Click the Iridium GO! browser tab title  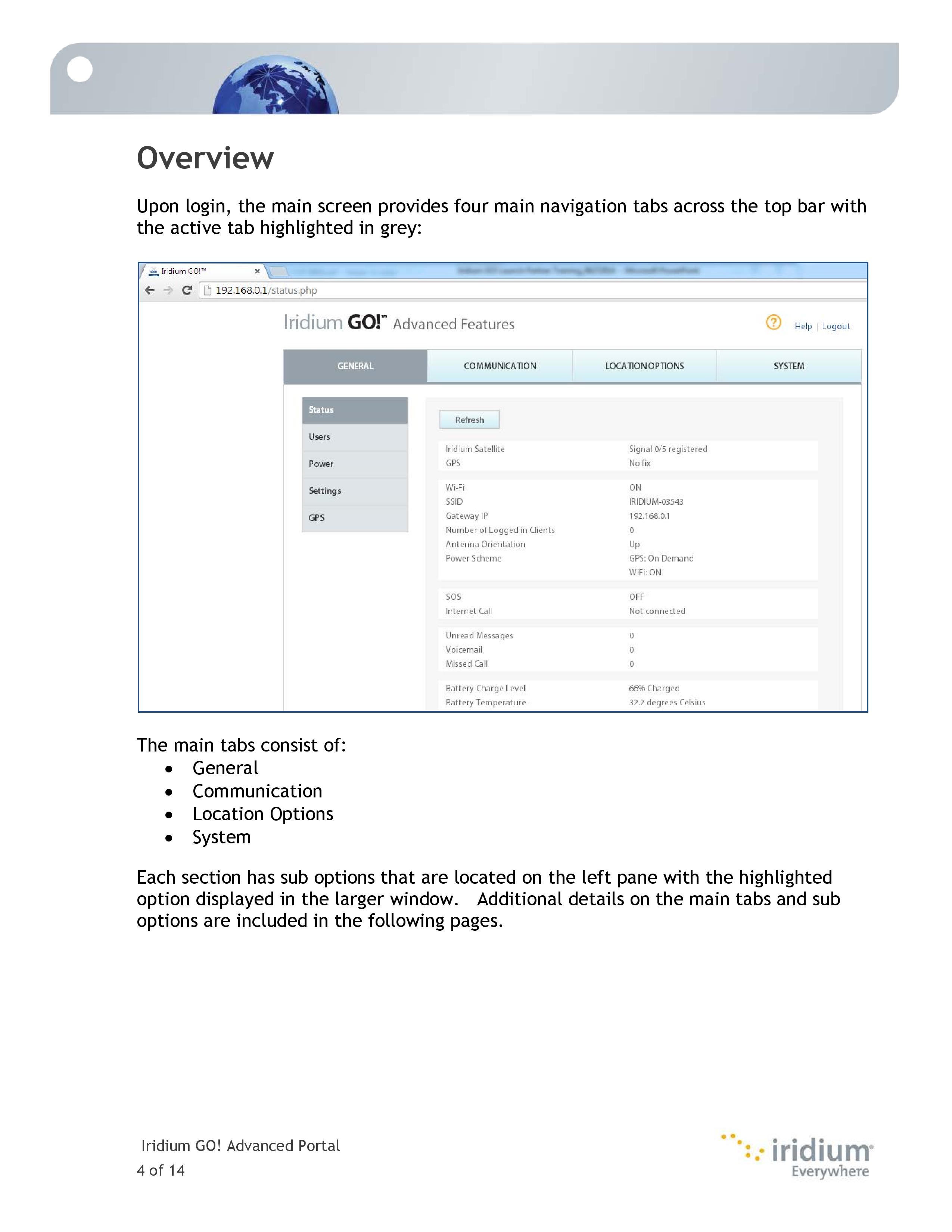pyautogui.click(x=184, y=271)
